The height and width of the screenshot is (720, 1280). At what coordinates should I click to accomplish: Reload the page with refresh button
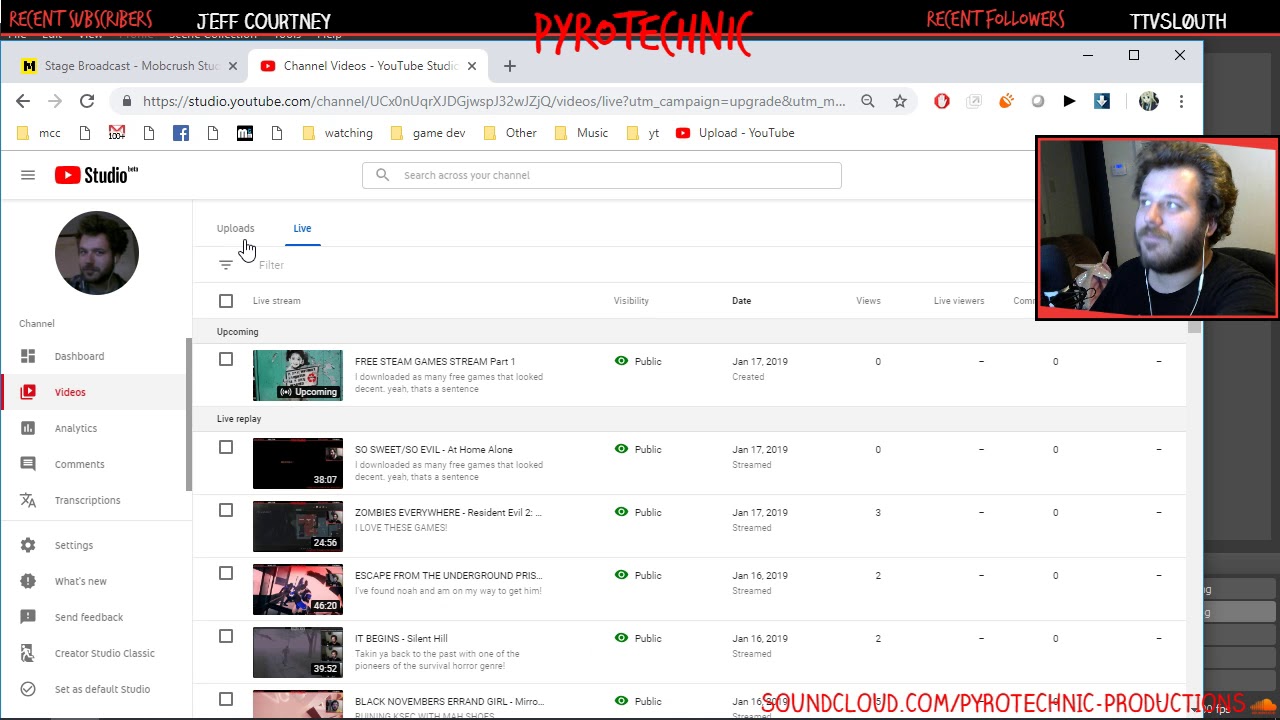tap(87, 101)
